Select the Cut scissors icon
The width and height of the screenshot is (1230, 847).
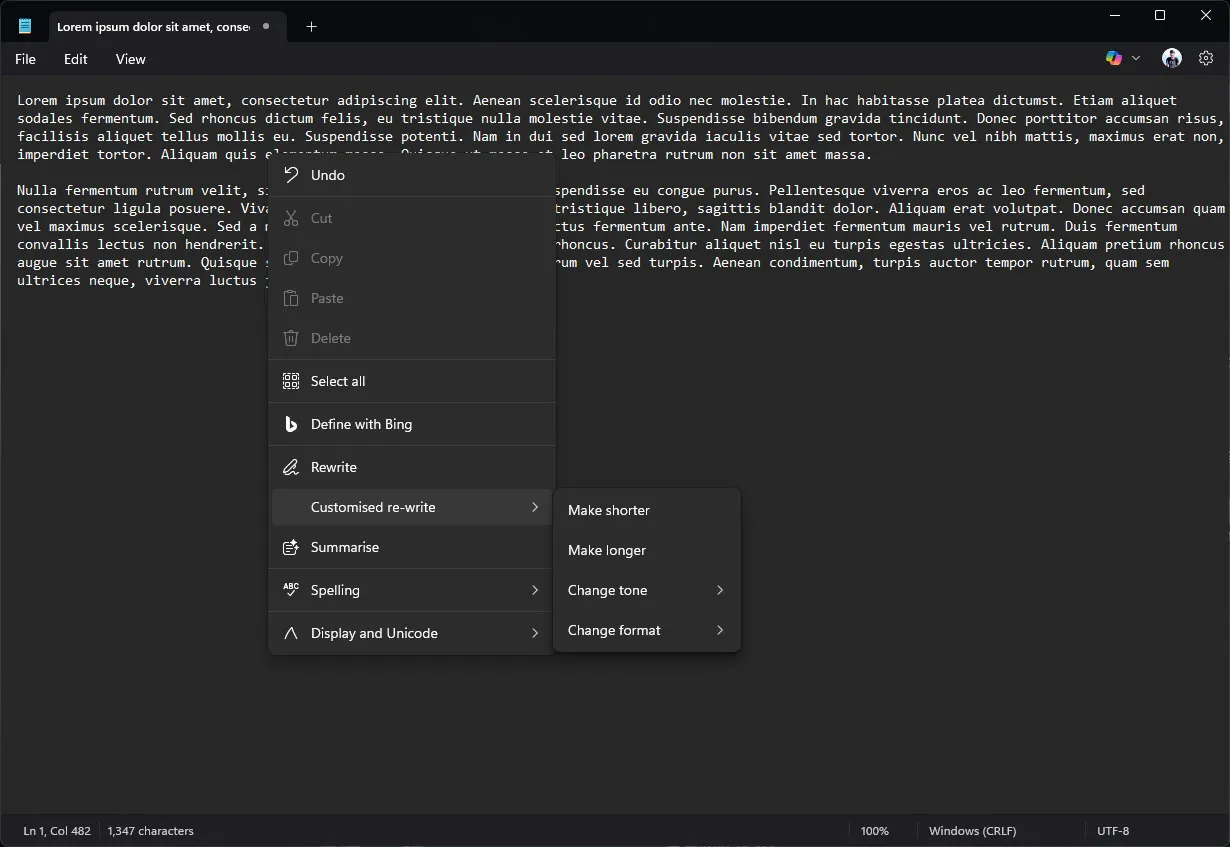point(290,218)
